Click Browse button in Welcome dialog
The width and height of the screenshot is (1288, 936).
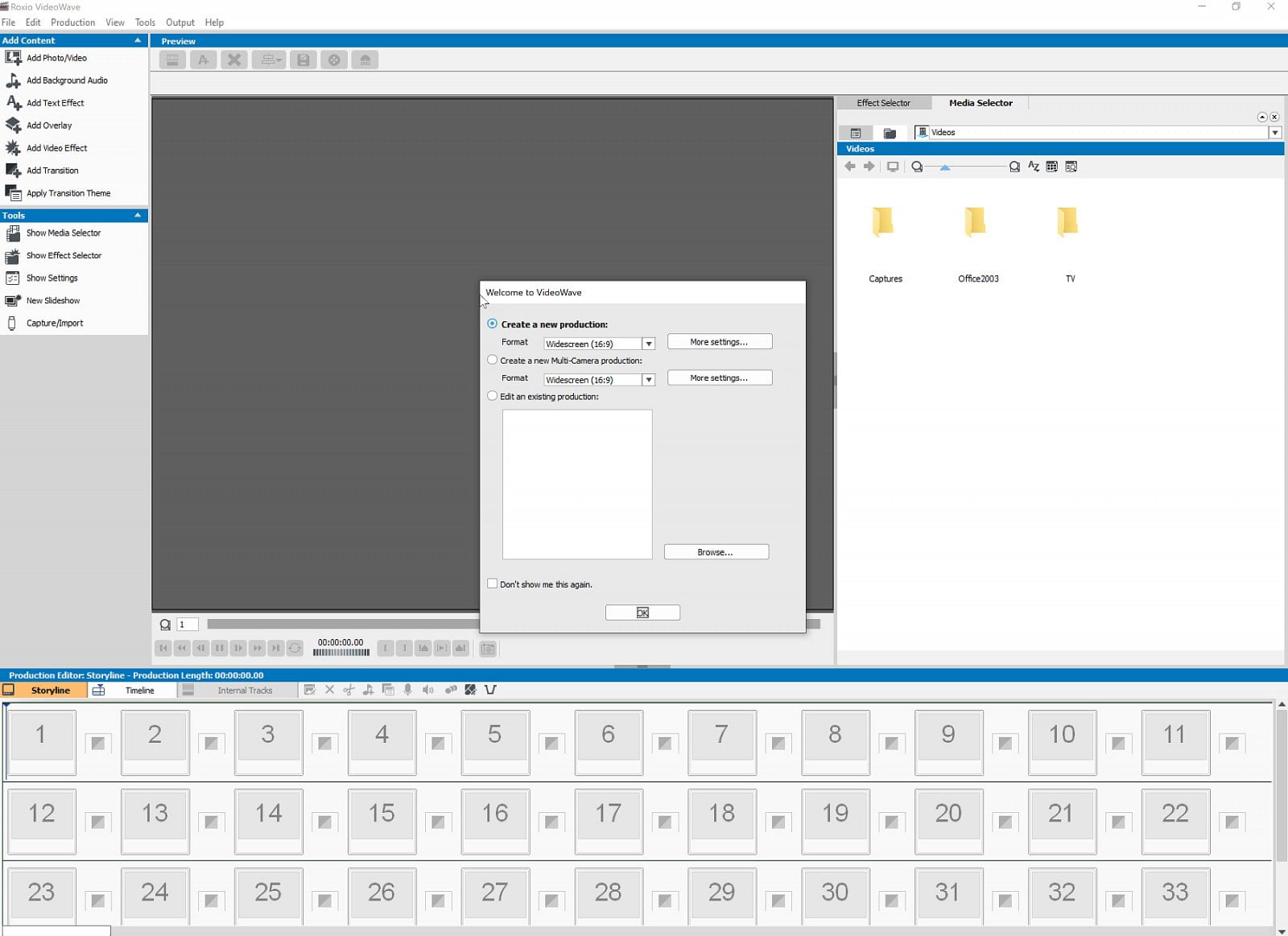[x=716, y=552]
